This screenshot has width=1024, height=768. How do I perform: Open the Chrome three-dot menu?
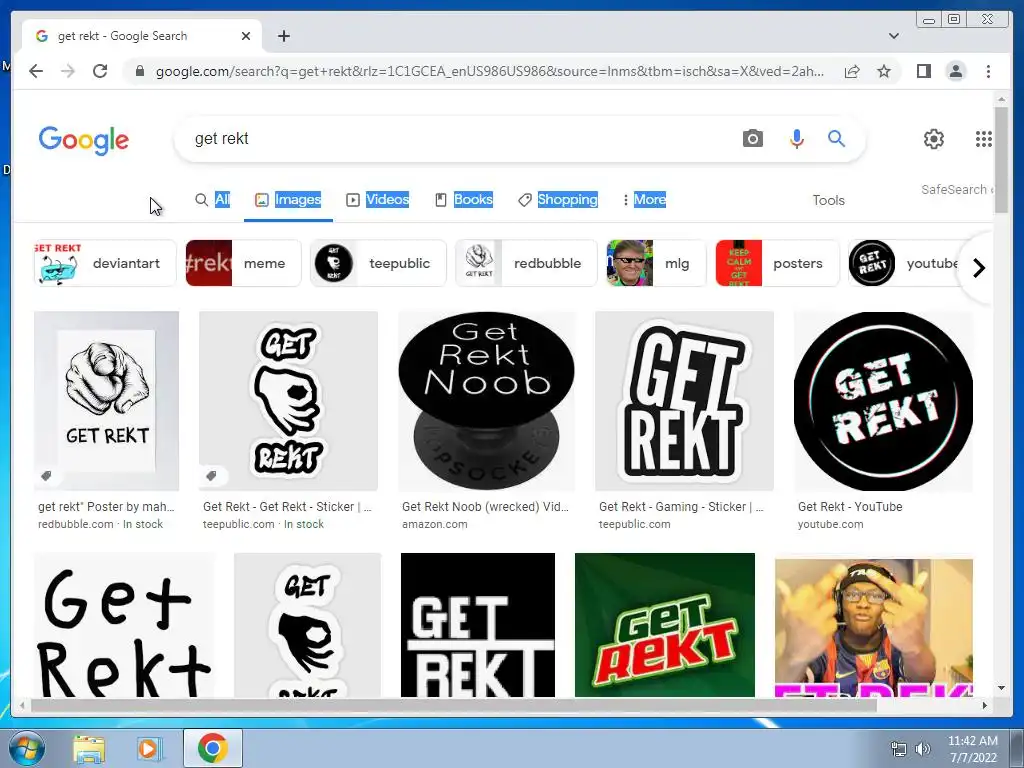coord(988,71)
